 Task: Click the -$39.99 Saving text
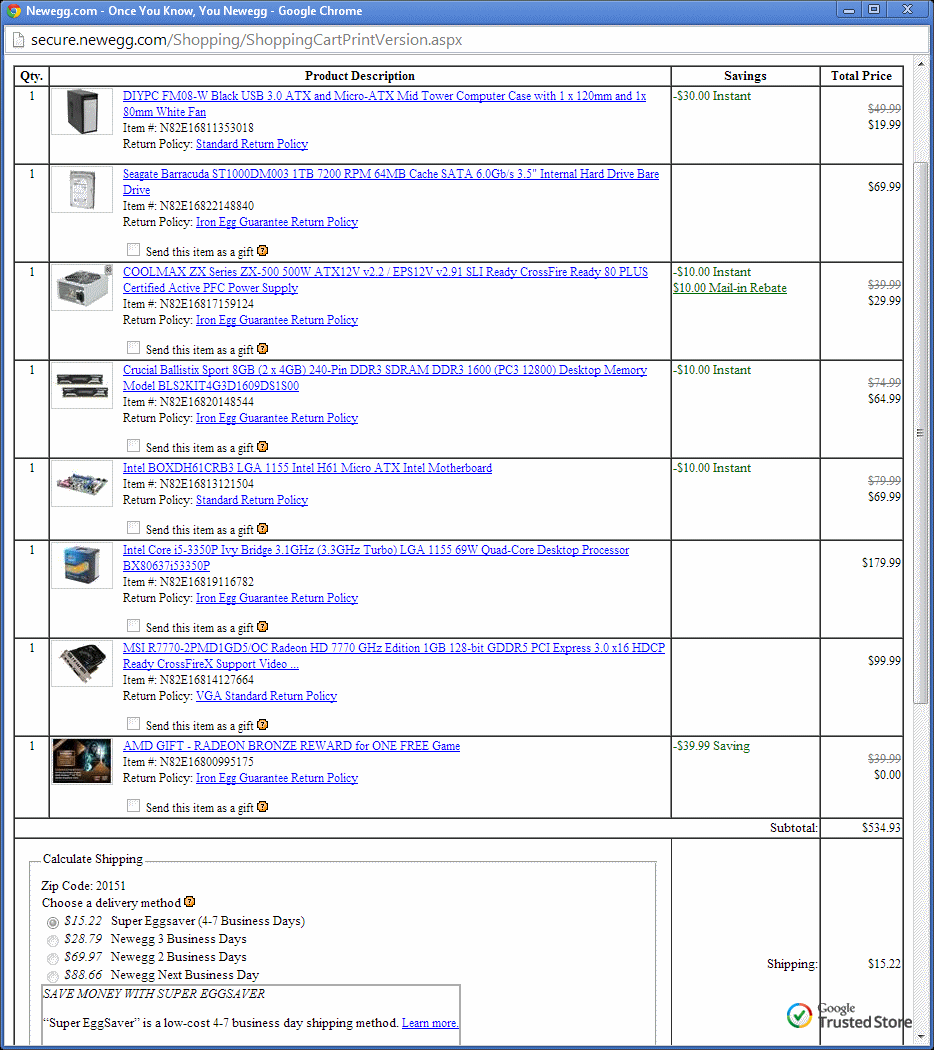click(x=712, y=746)
